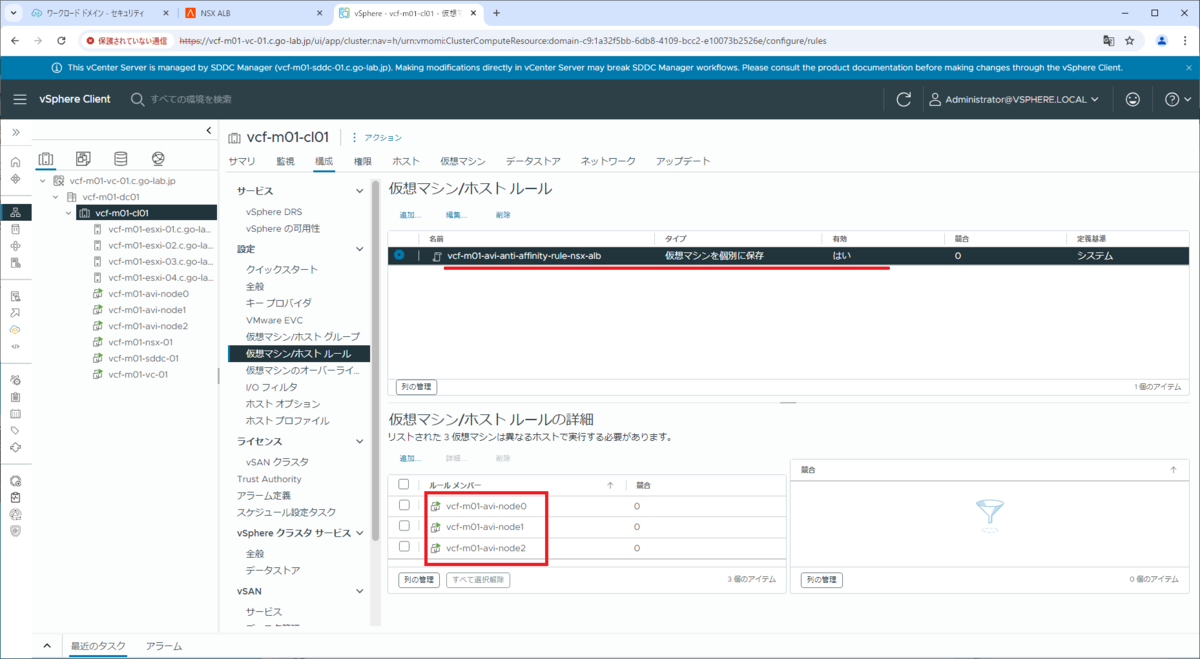Expand the left navigation rail with double chevron
The image size is (1200, 659).
tap(15, 132)
